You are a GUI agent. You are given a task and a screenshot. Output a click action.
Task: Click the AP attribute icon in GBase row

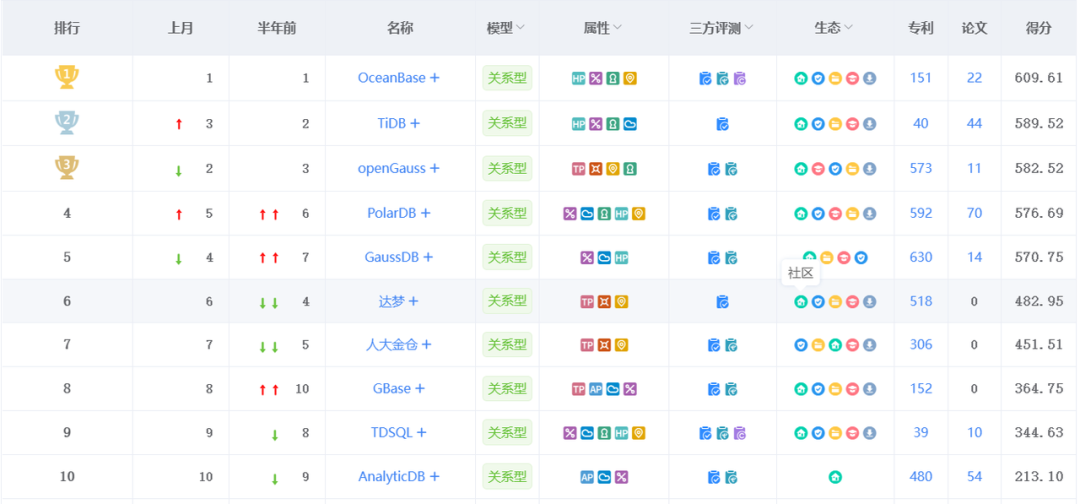[x=596, y=389]
